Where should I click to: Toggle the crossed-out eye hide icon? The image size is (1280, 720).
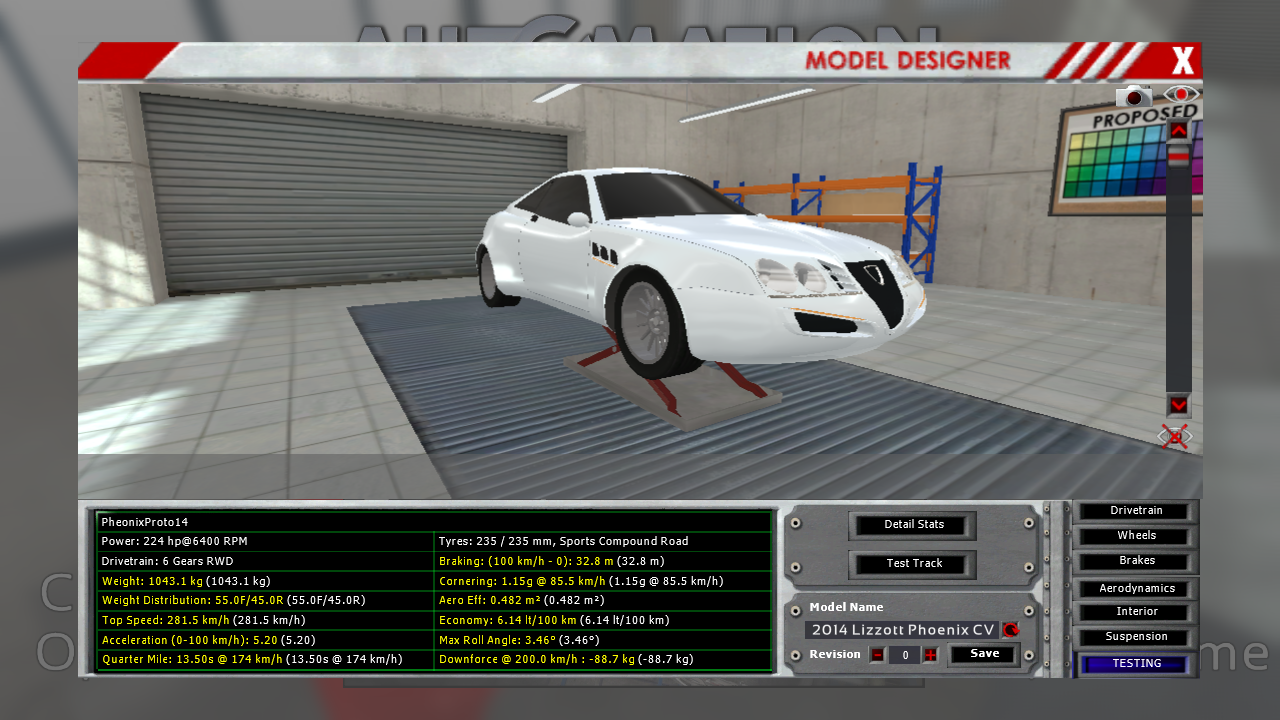pos(1175,437)
